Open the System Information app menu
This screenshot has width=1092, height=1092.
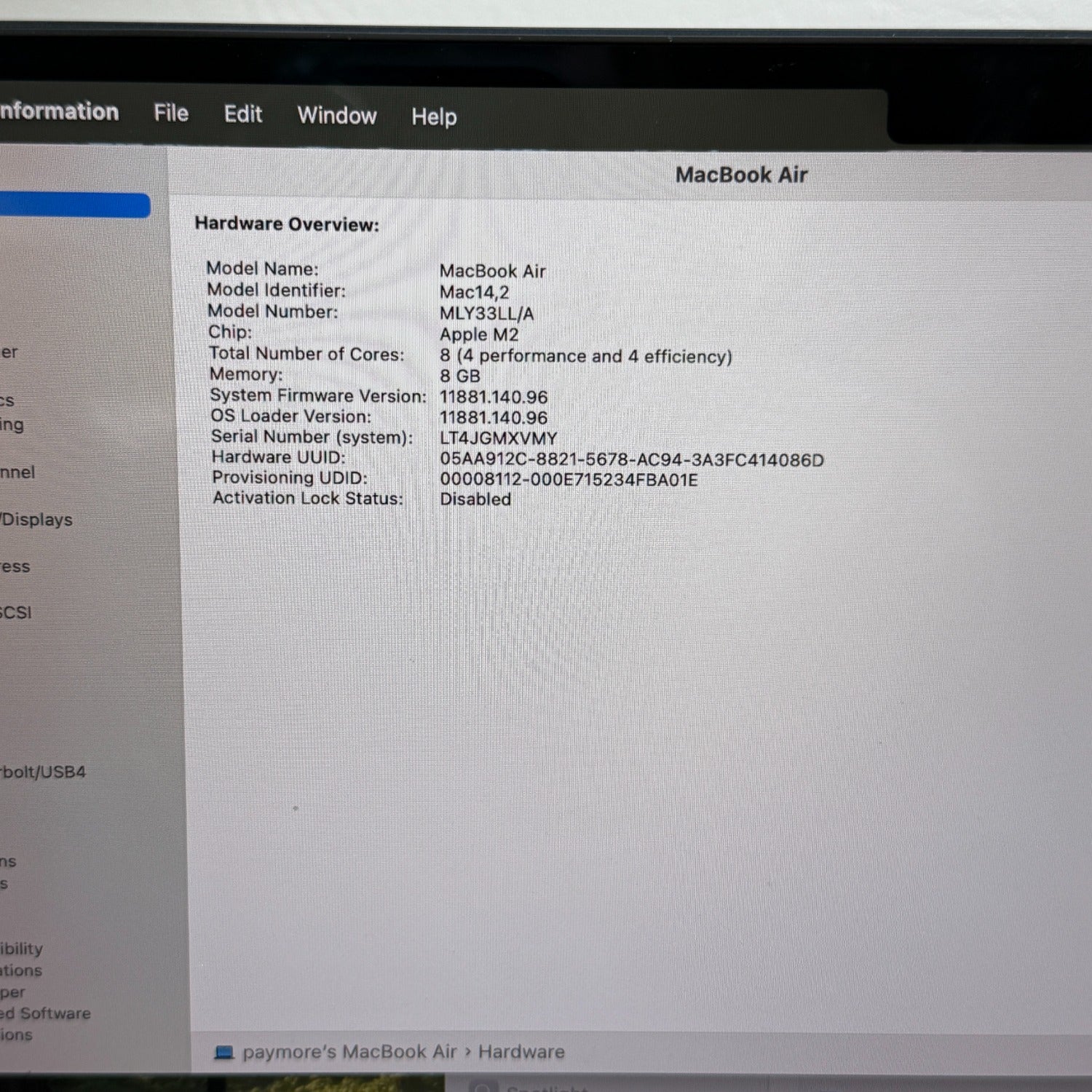58,111
